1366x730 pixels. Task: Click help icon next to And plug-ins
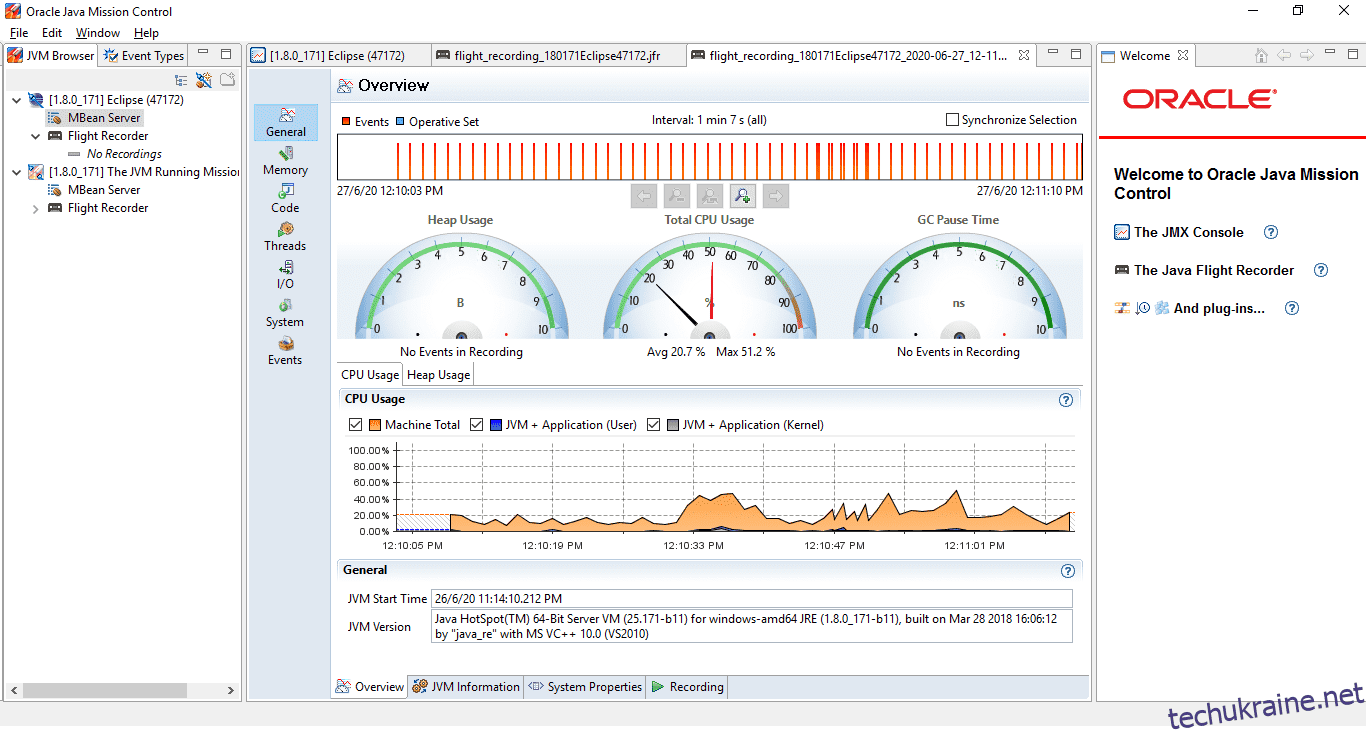tap(1292, 308)
